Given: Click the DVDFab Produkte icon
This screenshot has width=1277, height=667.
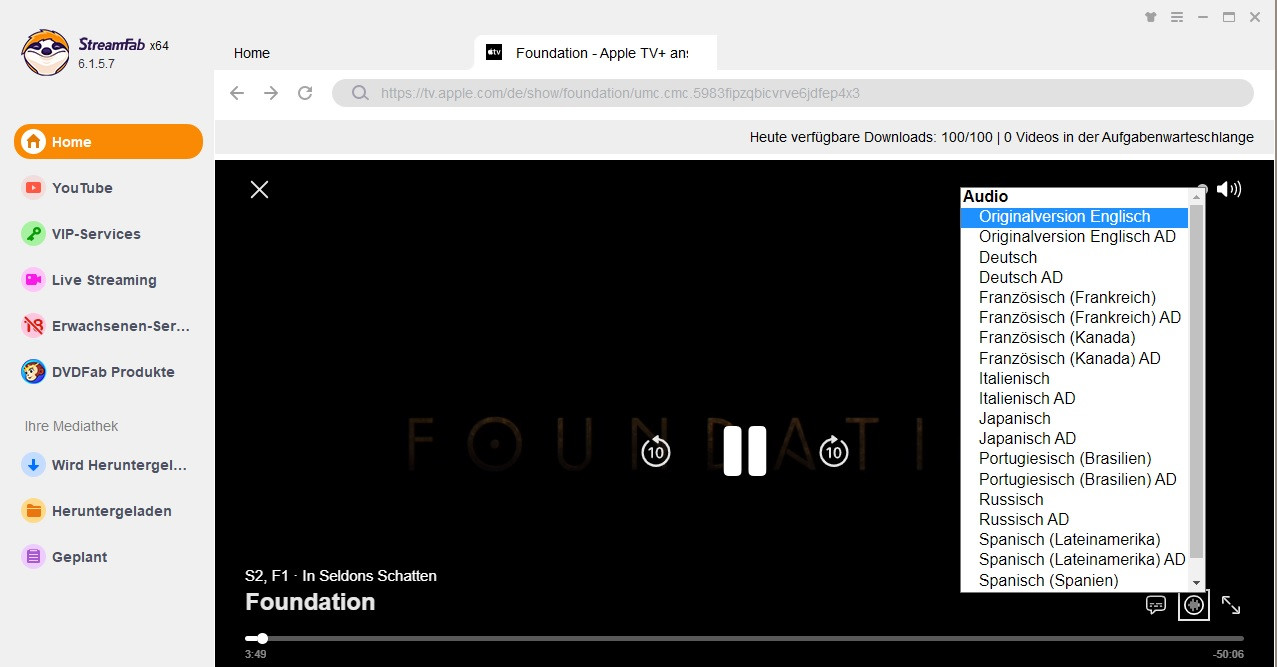Looking at the screenshot, I should tap(34, 372).
